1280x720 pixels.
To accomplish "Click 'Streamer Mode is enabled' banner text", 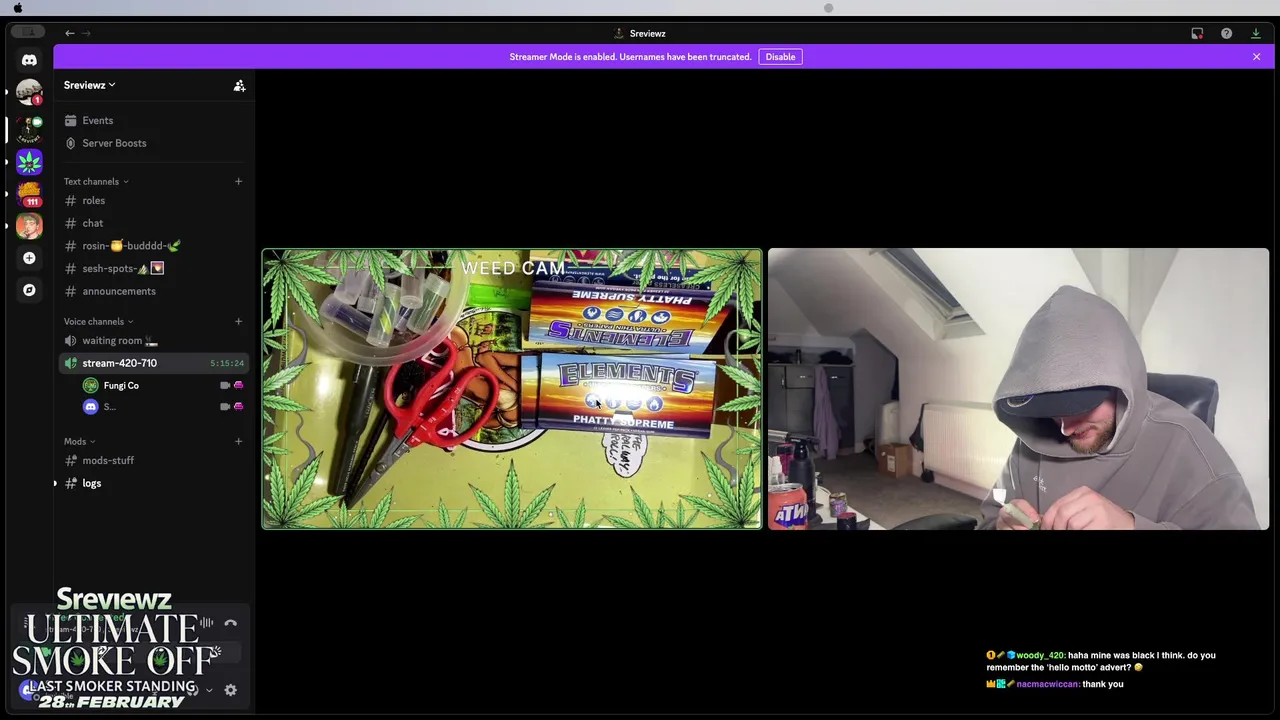I will pos(630,57).
